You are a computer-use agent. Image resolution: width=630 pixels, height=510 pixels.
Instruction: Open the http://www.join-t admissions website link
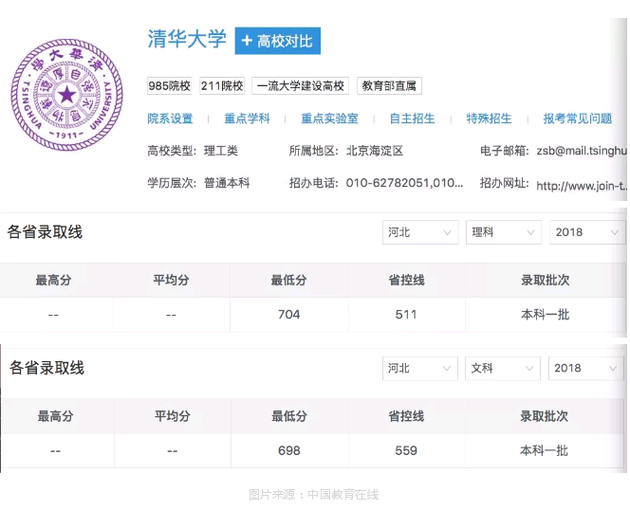[581, 186]
